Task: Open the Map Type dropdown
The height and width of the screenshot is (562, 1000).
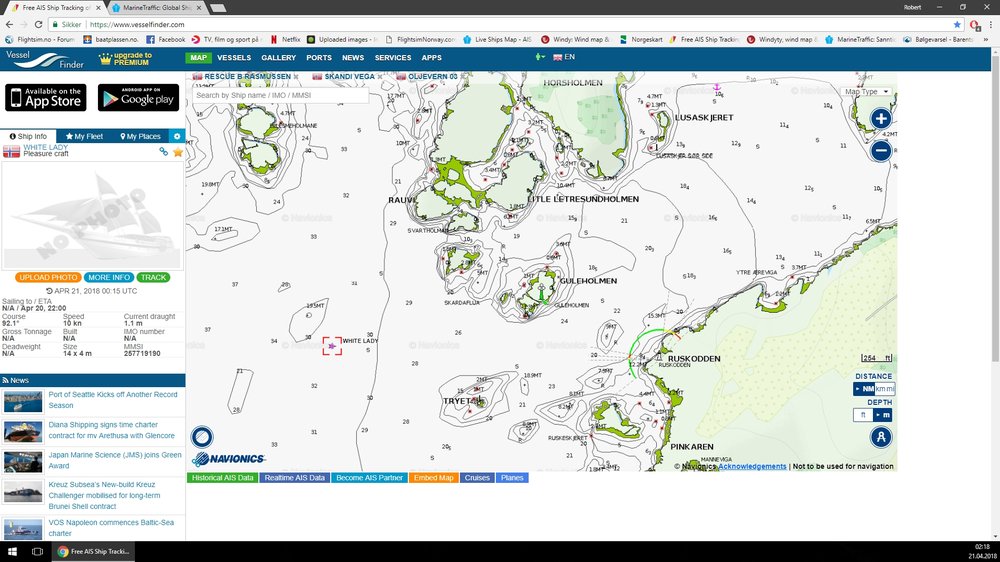Action: click(x=867, y=92)
